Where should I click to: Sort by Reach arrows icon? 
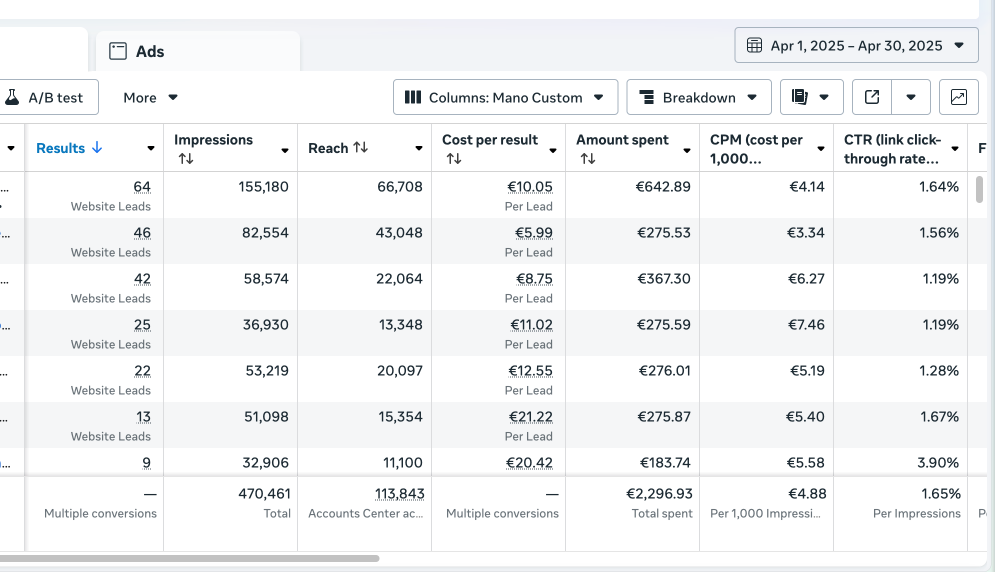pos(360,148)
